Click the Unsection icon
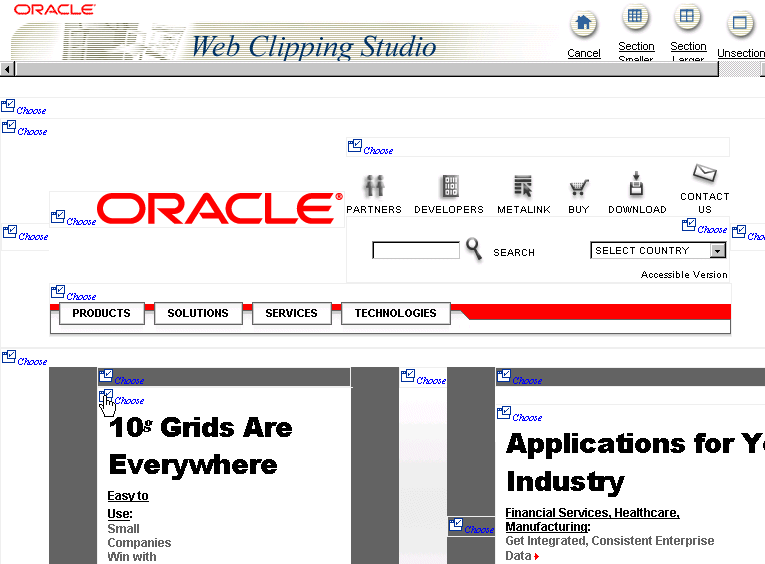The image size is (765, 564). pos(740,23)
